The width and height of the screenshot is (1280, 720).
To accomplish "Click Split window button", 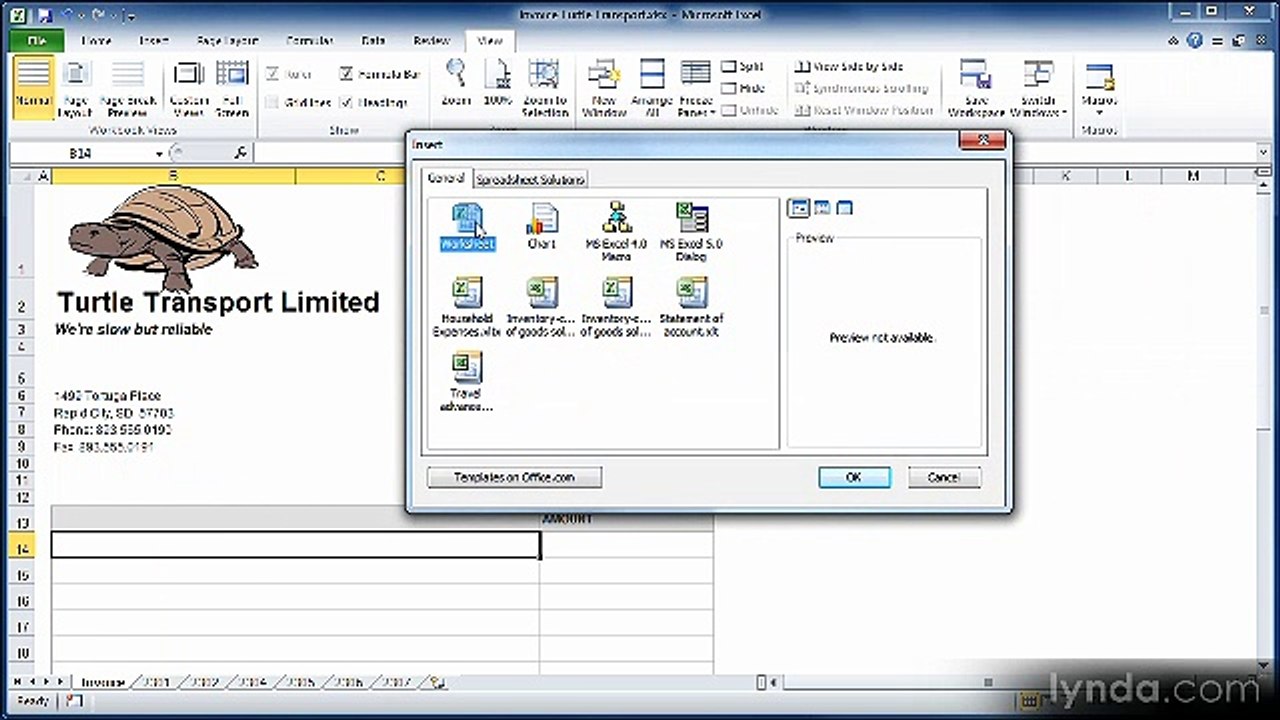I will coord(743,66).
